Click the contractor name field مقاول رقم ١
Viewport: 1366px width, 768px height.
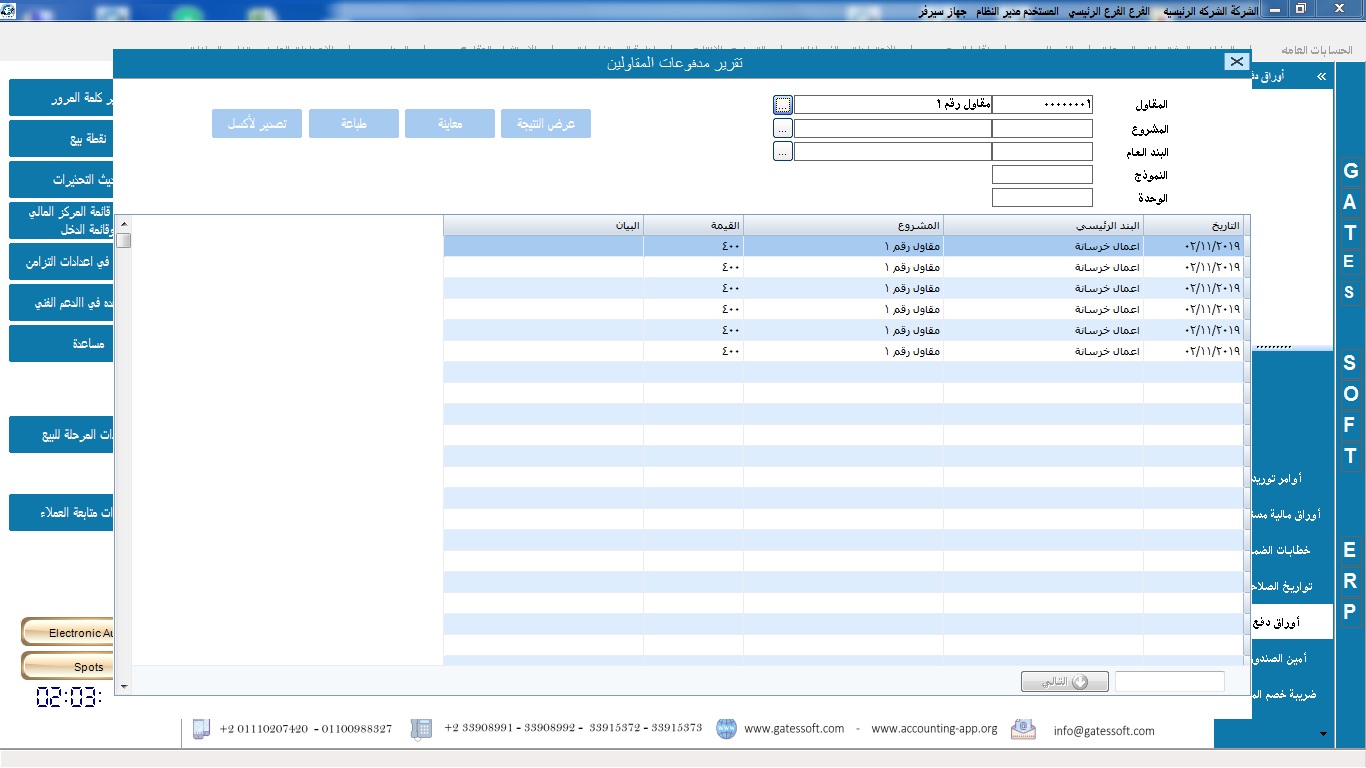[893, 104]
